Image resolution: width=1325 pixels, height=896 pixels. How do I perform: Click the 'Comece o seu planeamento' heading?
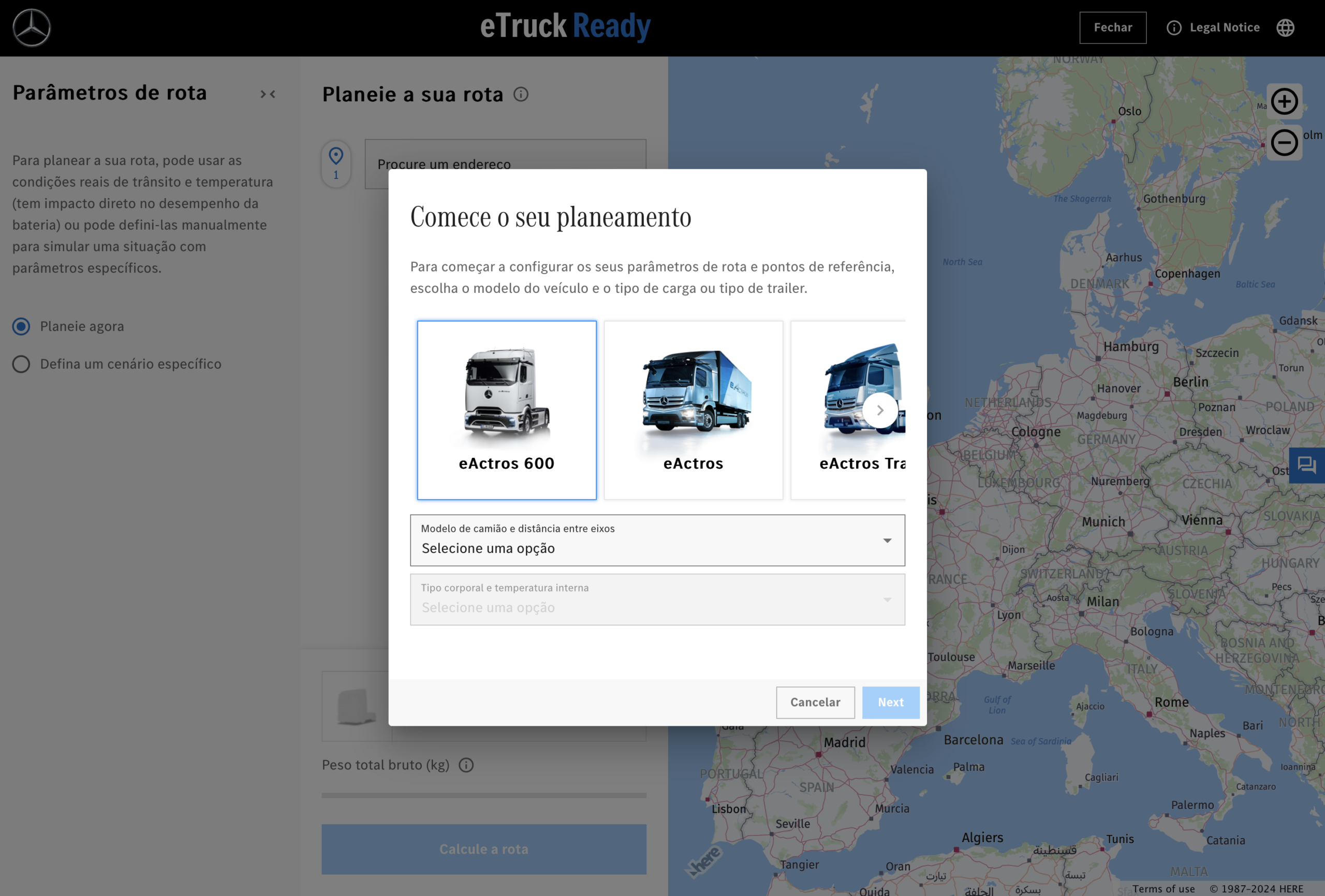pyautogui.click(x=550, y=217)
